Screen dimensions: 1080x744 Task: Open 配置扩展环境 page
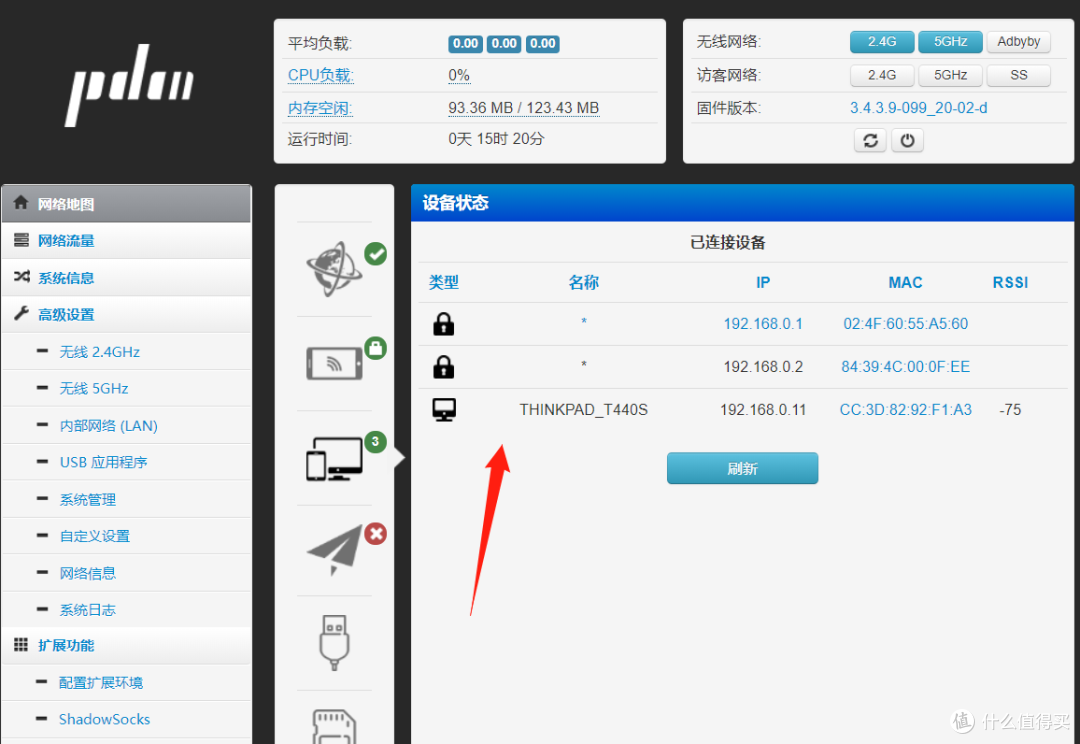[x=101, y=683]
